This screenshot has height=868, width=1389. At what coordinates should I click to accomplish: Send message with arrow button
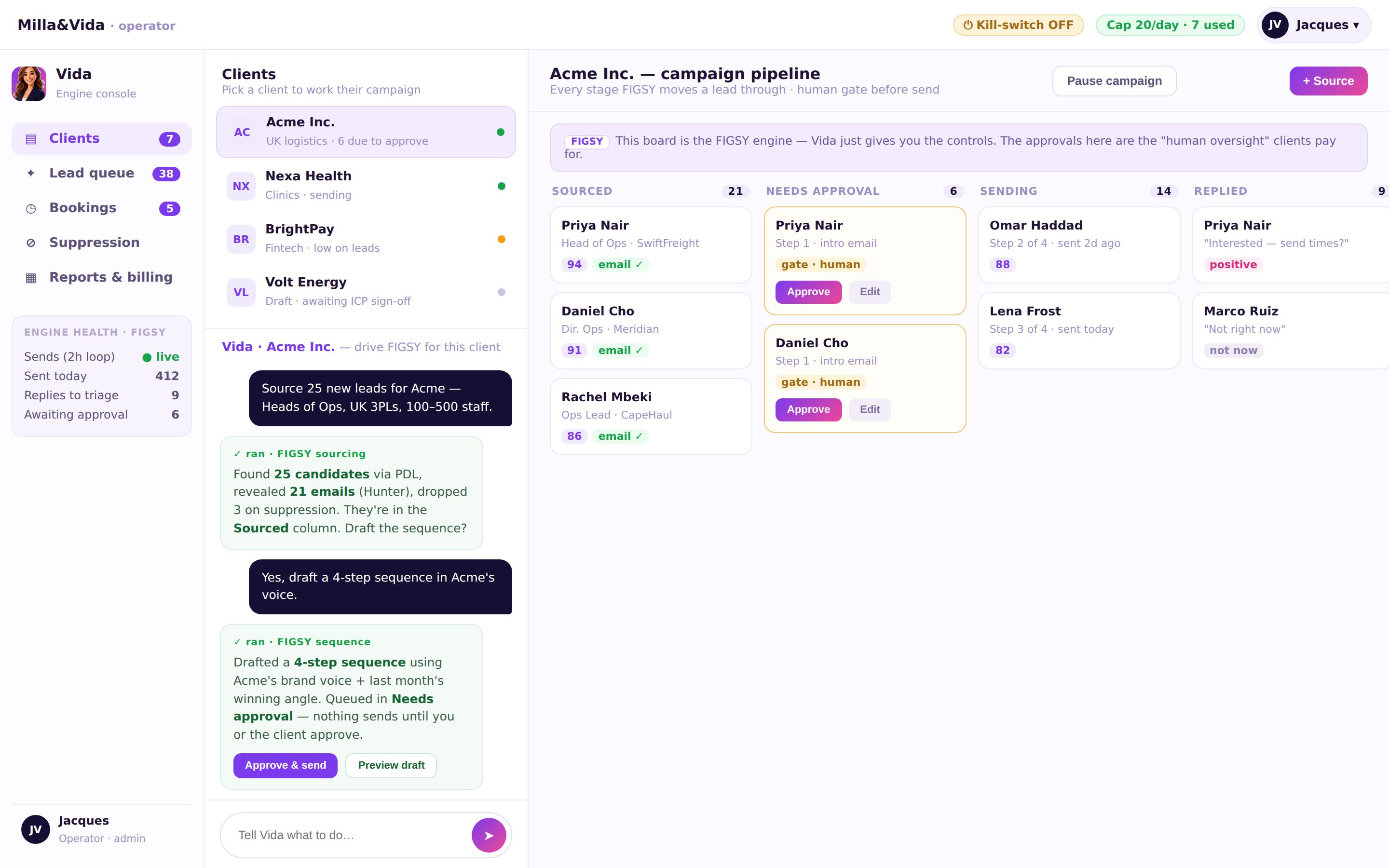(489, 835)
